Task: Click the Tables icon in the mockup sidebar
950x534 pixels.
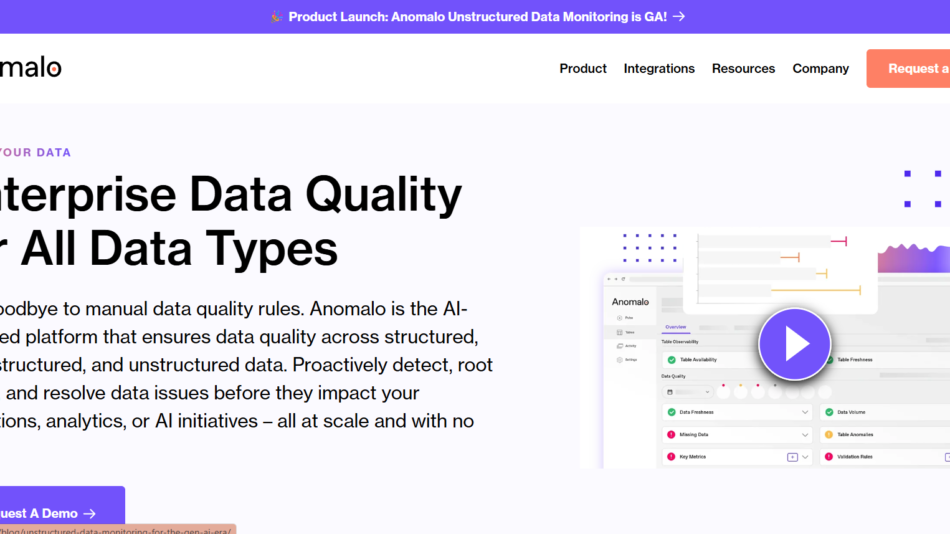Action: pyautogui.click(x=620, y=332)
